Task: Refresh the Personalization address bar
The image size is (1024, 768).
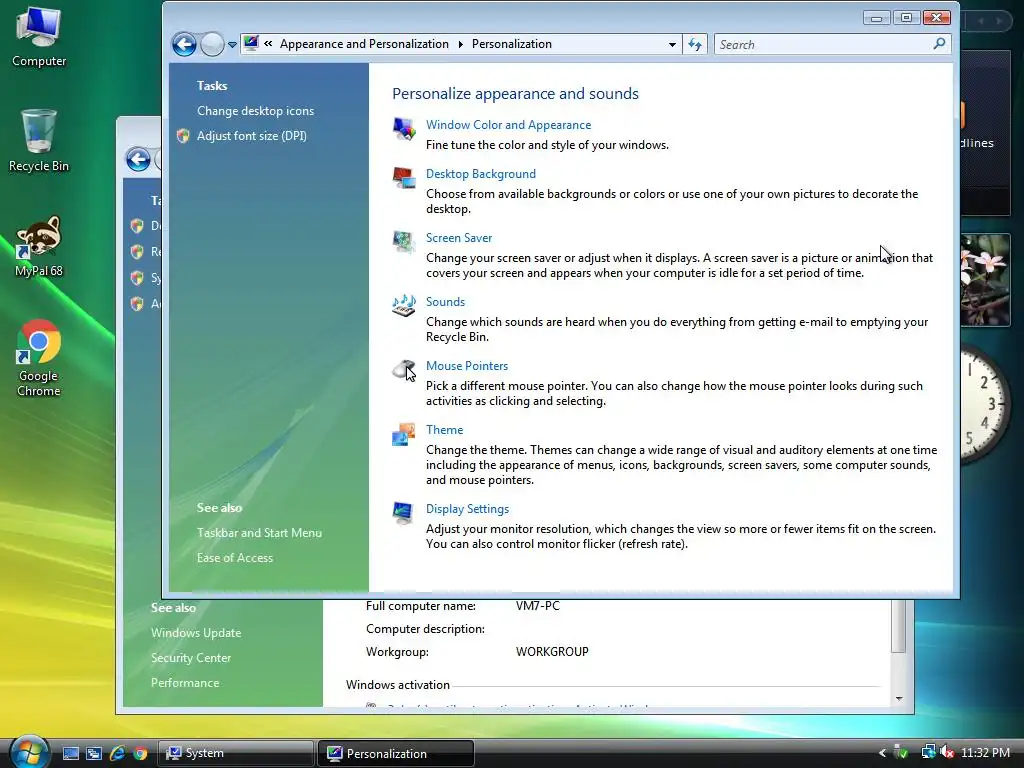Action: click(x=695, y=44)
